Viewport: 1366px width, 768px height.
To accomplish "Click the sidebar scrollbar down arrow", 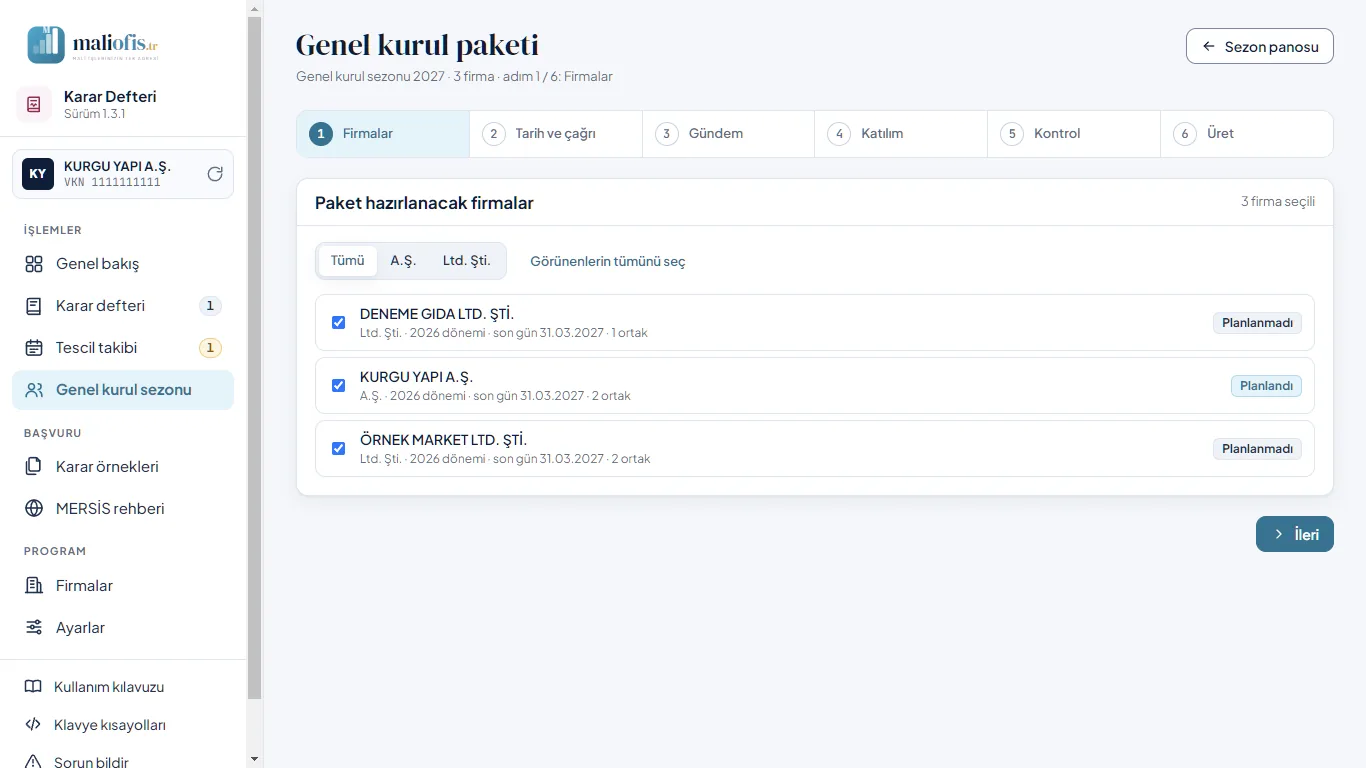I will 255,759.
